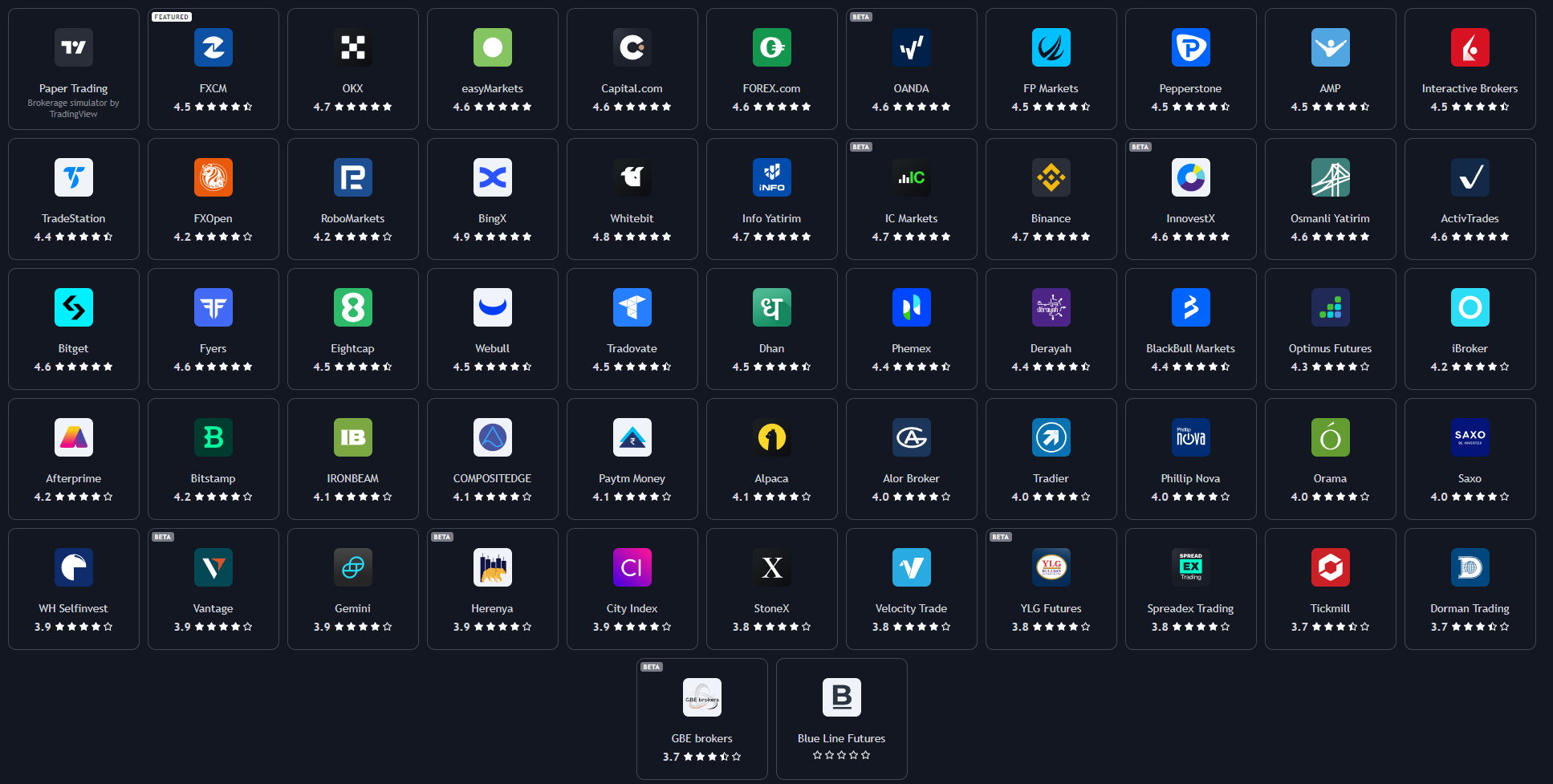The height and width of the screenshot is (784, 1553).
Task: Open the Interactive Brokers red icon
Action: click(1470, 47)
